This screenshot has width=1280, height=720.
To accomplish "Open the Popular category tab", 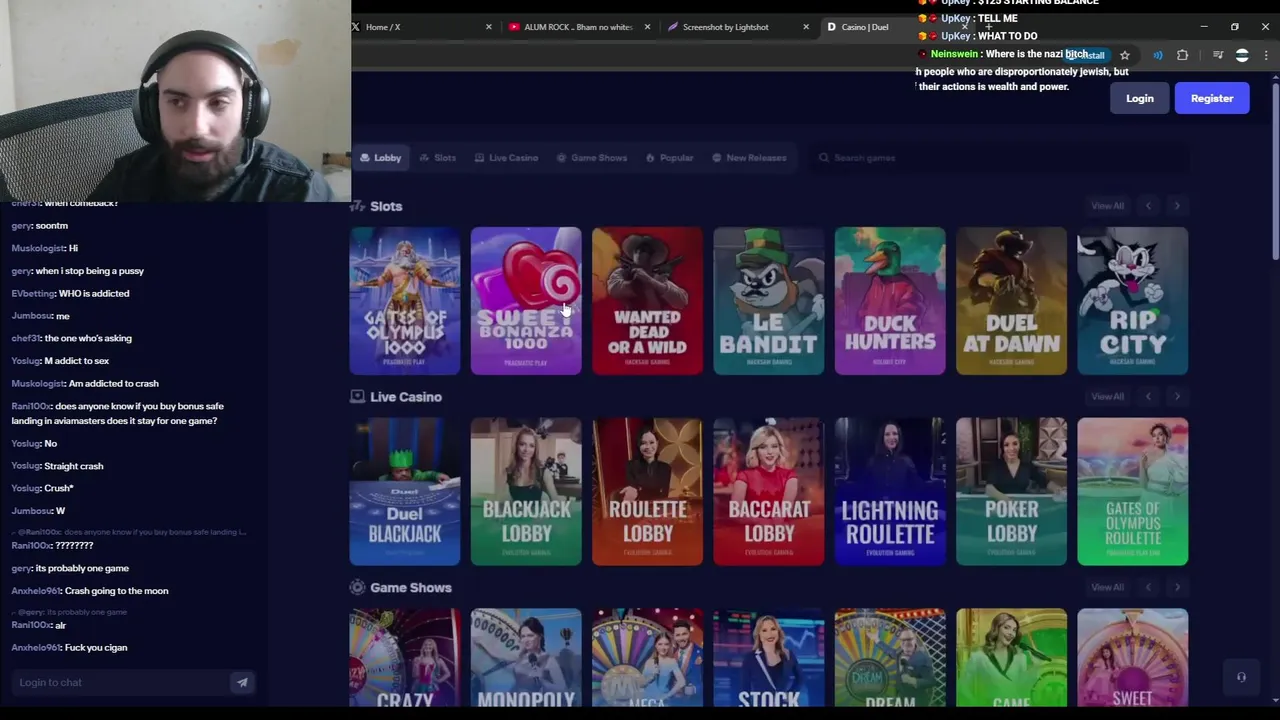I will click(669, 158).
